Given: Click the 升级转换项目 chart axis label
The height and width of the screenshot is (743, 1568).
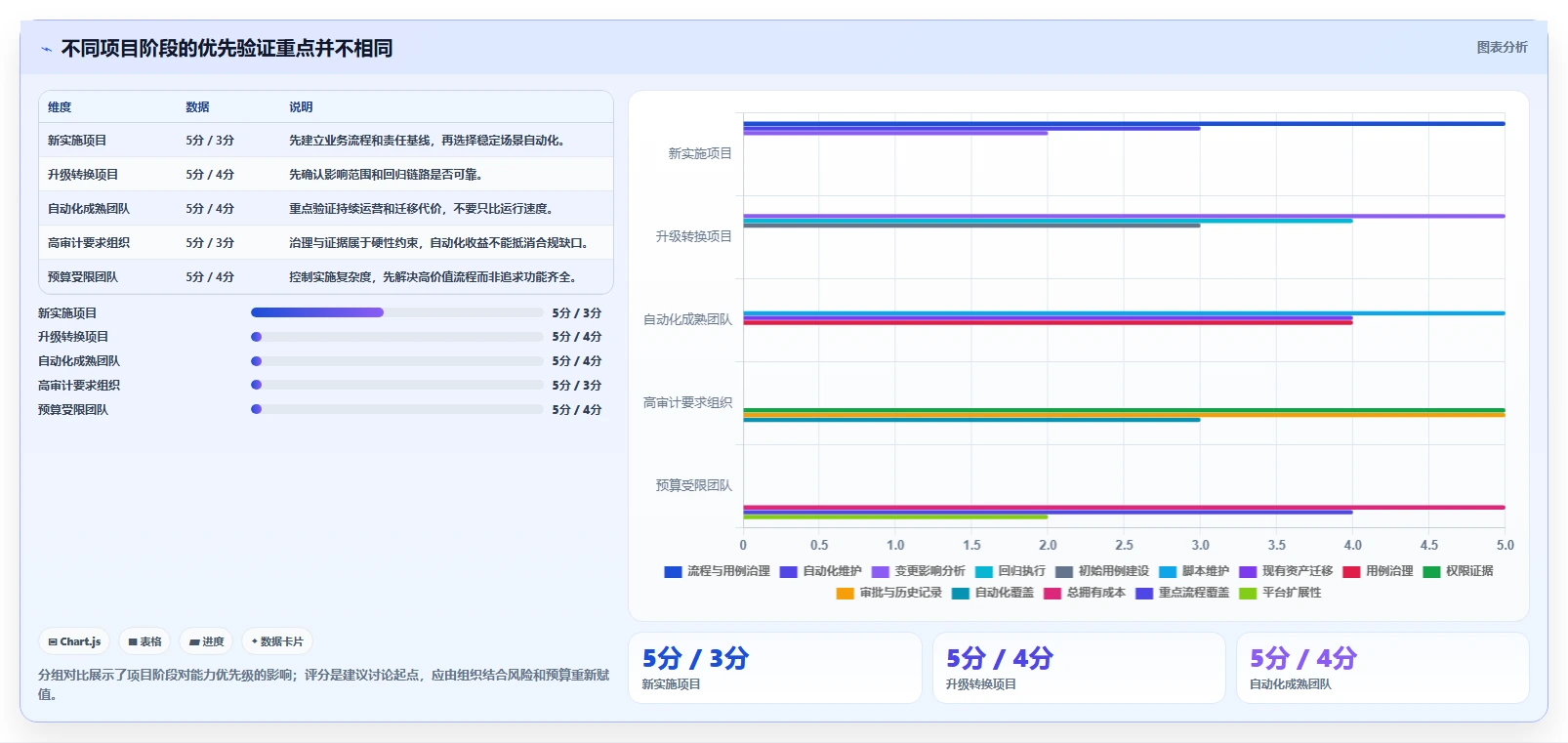Looking at the screenshot, I should [x=694, y=236].
